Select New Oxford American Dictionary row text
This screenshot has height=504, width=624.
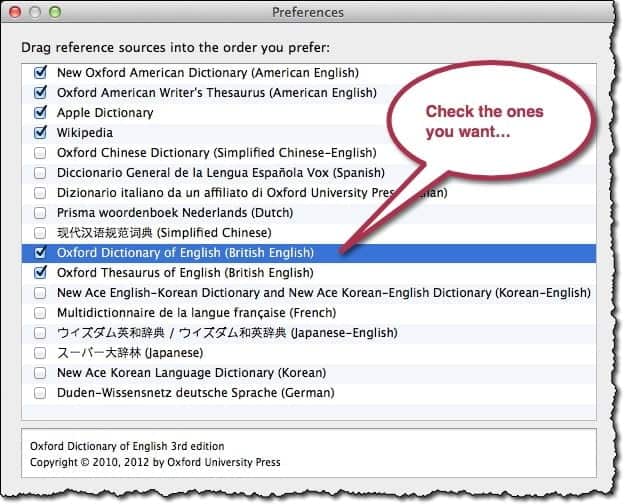pyautogui.click(x=208, y=73)
